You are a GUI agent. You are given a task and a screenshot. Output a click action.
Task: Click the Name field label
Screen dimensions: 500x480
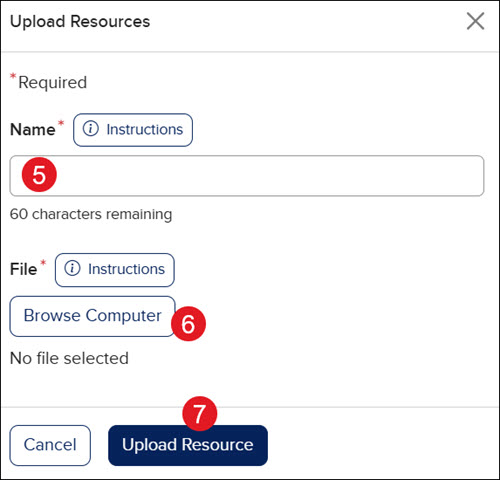coord(33,129)
